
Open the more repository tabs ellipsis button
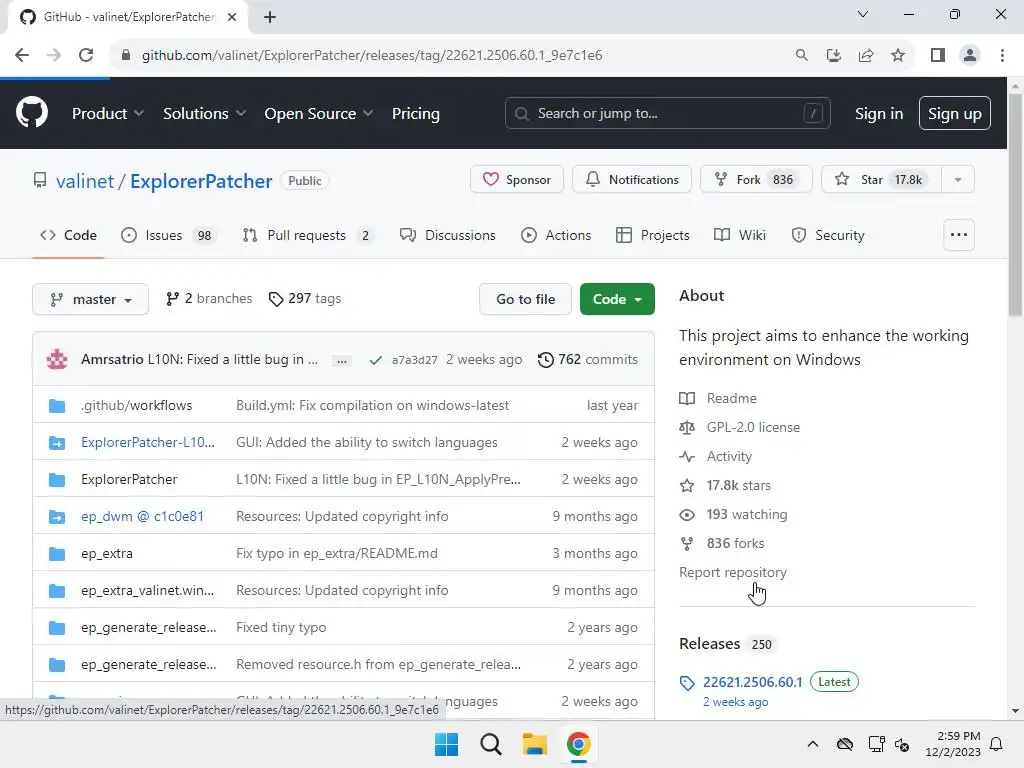pos(959,235)
